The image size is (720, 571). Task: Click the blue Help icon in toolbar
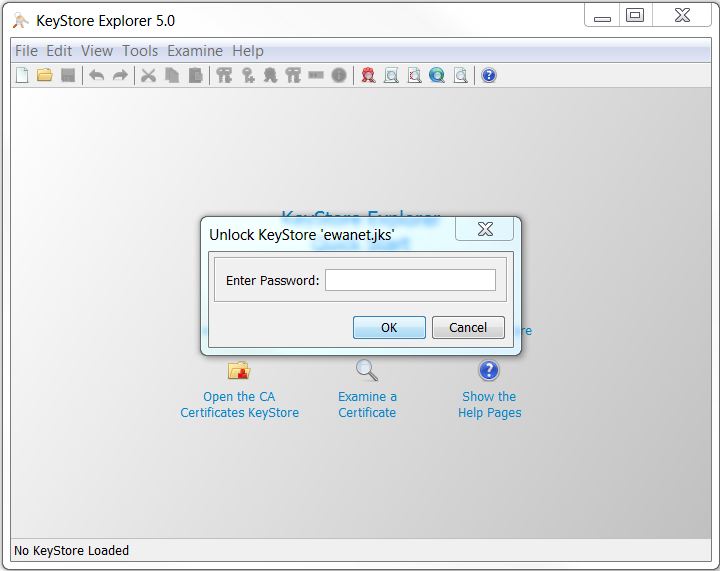488,75
